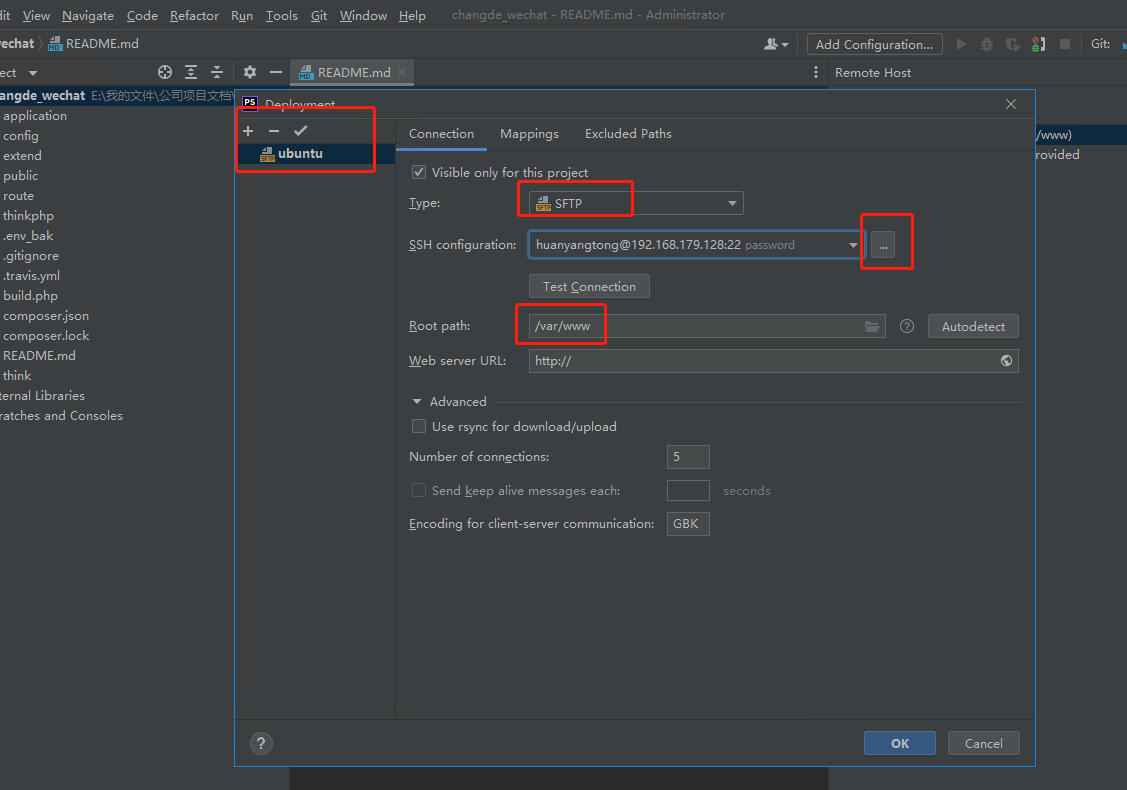Enable Use rsync for download/upload
The width and height of the screenshot is (1127, 790).
tap(418, 426)
